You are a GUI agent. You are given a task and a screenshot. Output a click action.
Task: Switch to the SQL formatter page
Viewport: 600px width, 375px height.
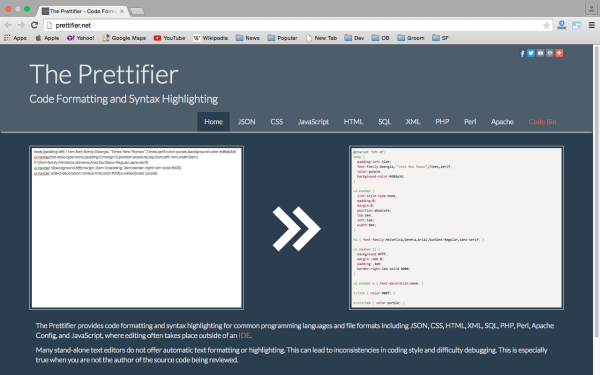385,122
